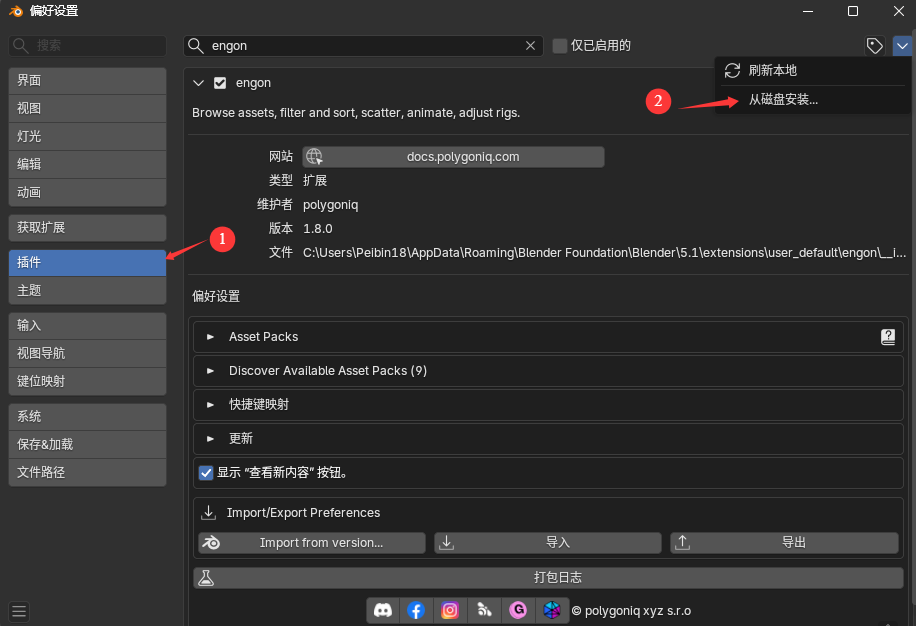Collapse the engon add-on details
The height and width of the screenshot is (626, 916).
(199, 83)
